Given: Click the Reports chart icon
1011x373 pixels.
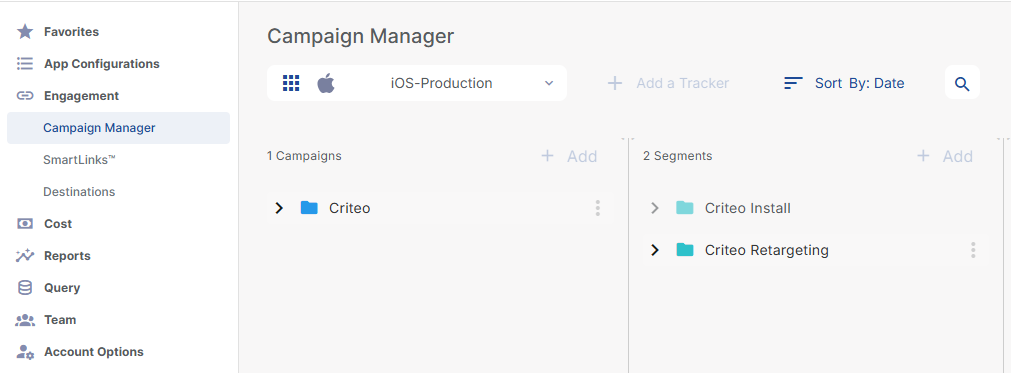Looking at the screenshot, I should tap(25, 256).
